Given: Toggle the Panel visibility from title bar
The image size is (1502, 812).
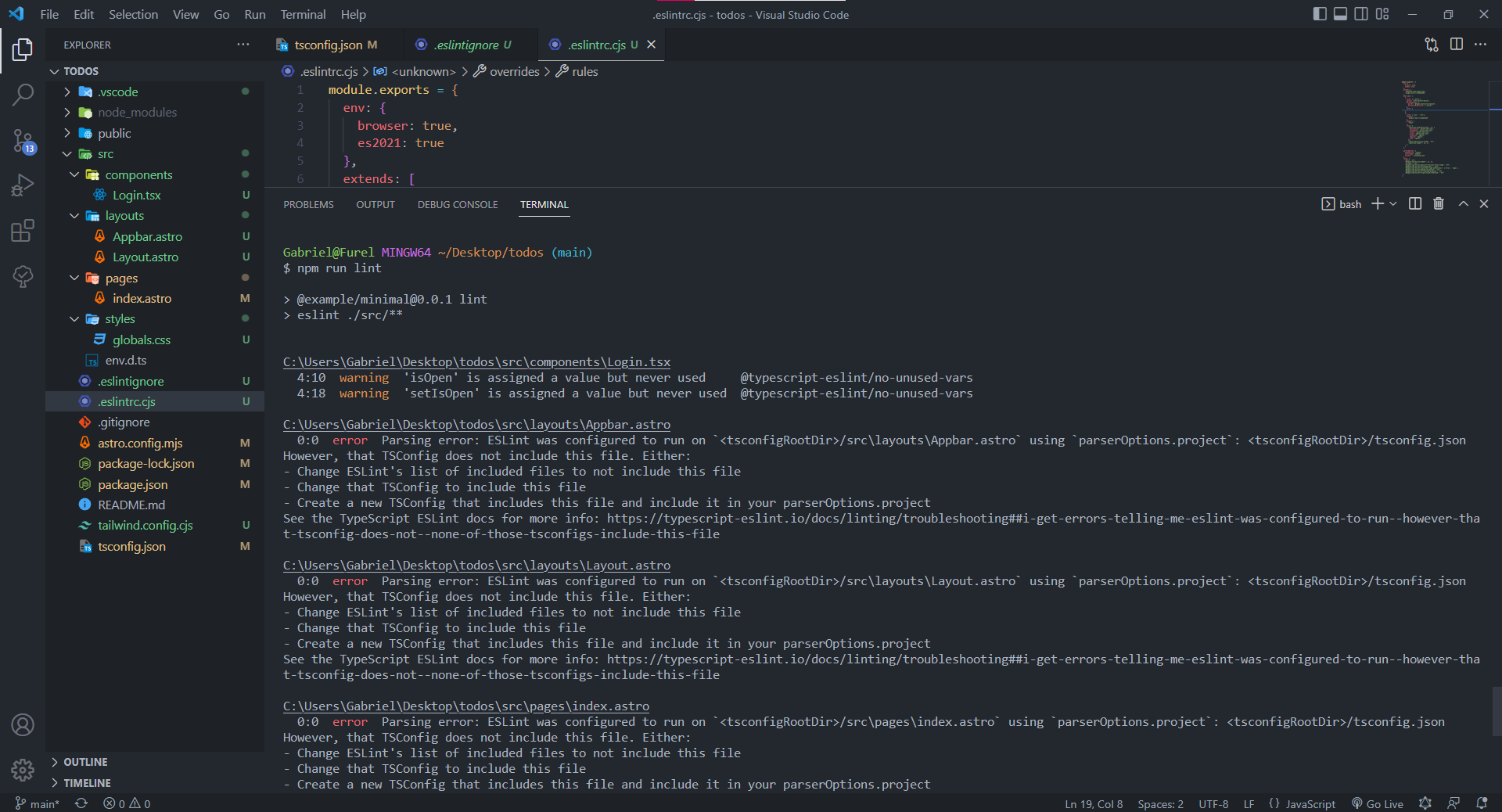Looking at the screenshot, I should click(1340, 14).
